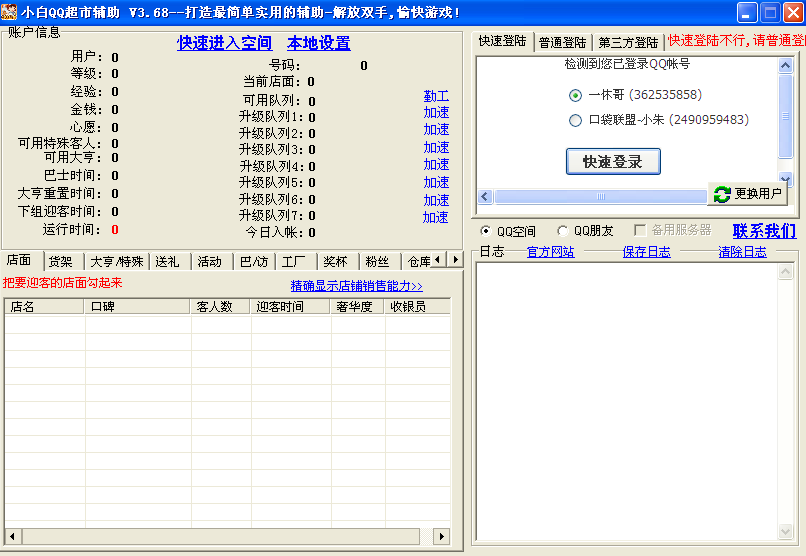
Task: Select the 一休哥 (362535858) account
Action: (x=575, y=95)
